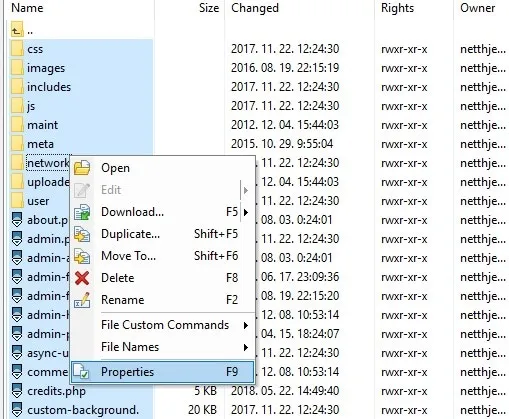Click the Properties icon in context menu
The image size is (509, 419).
coord(81,372)
